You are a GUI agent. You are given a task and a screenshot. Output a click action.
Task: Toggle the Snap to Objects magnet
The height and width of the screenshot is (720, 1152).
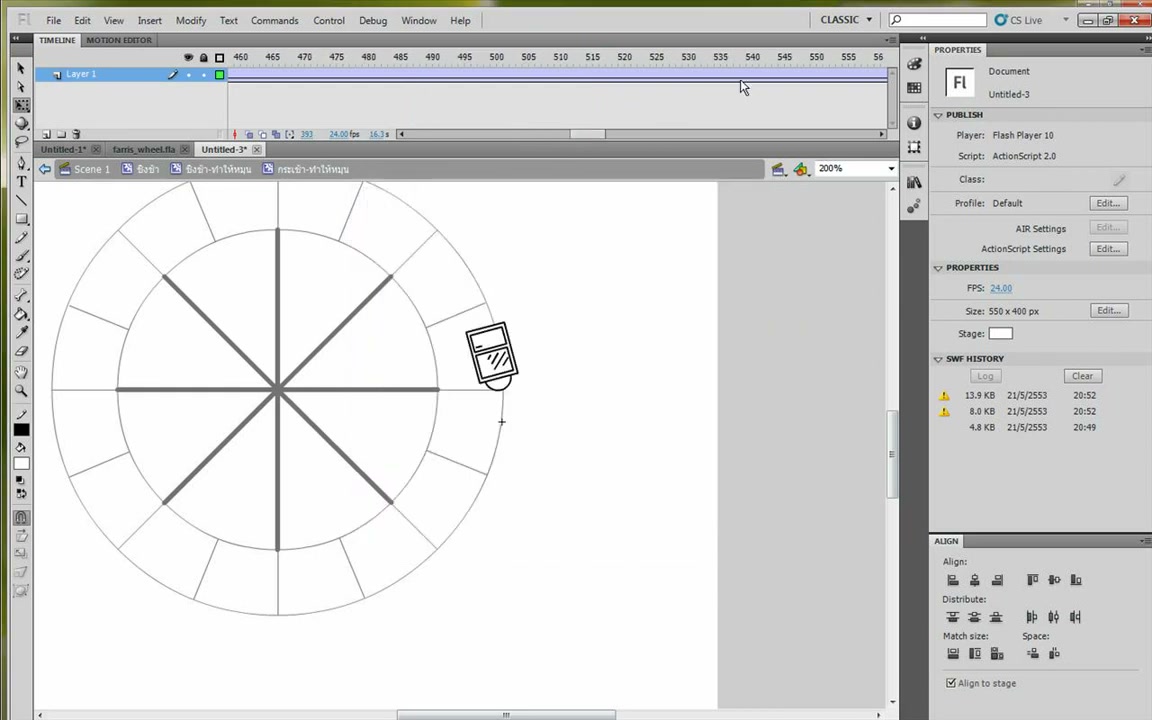(x=21, y=517)
